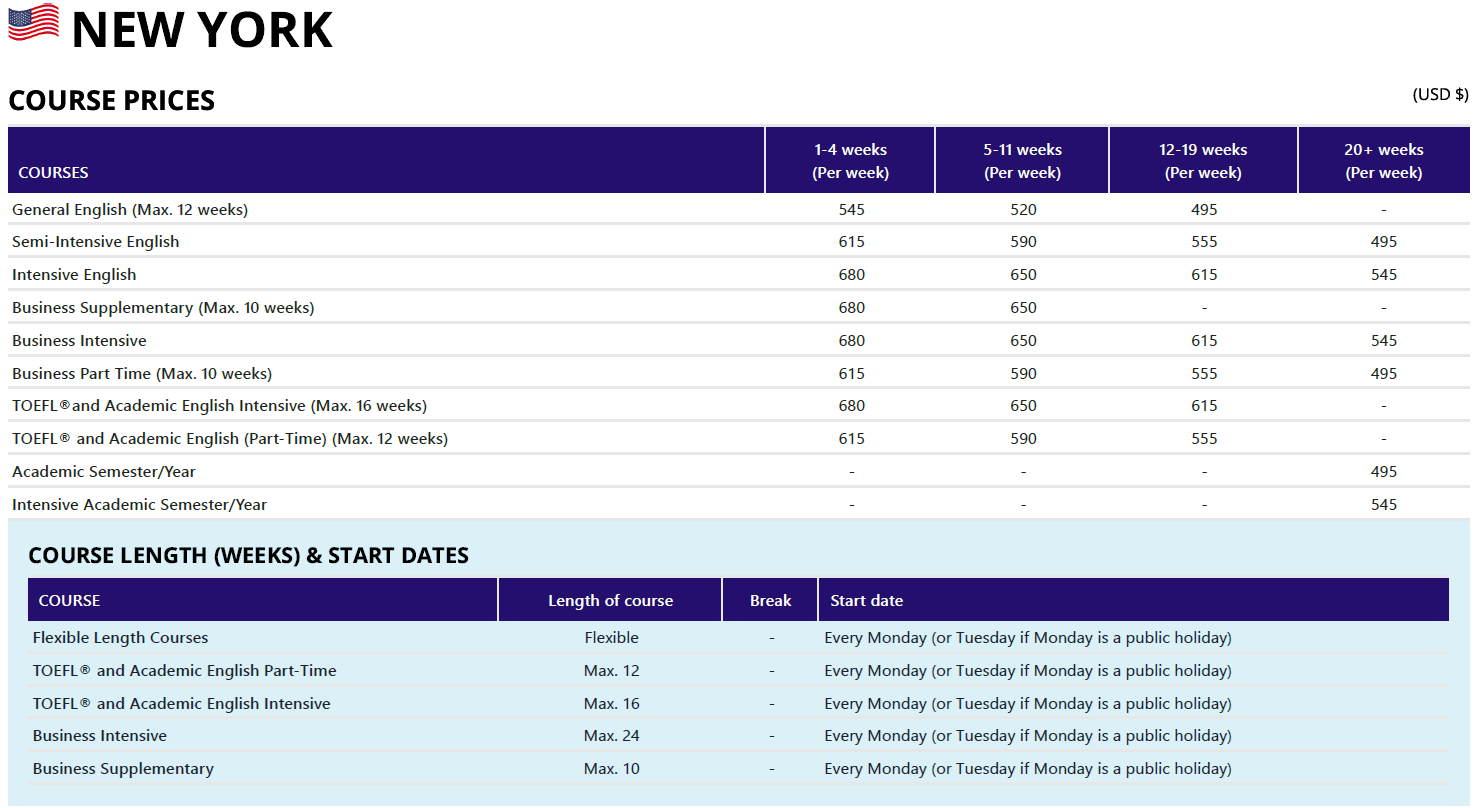Click the Academic Semester/Year row label
Viewport: 1475px width, 808px height.
(104, 471)
